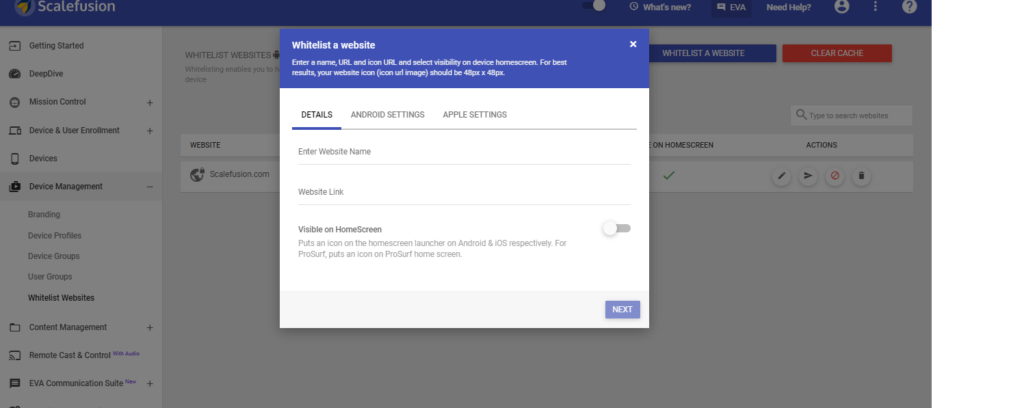The image size is (1024, 408).
Task: Open the Need Help link
Action: [789, 7]
